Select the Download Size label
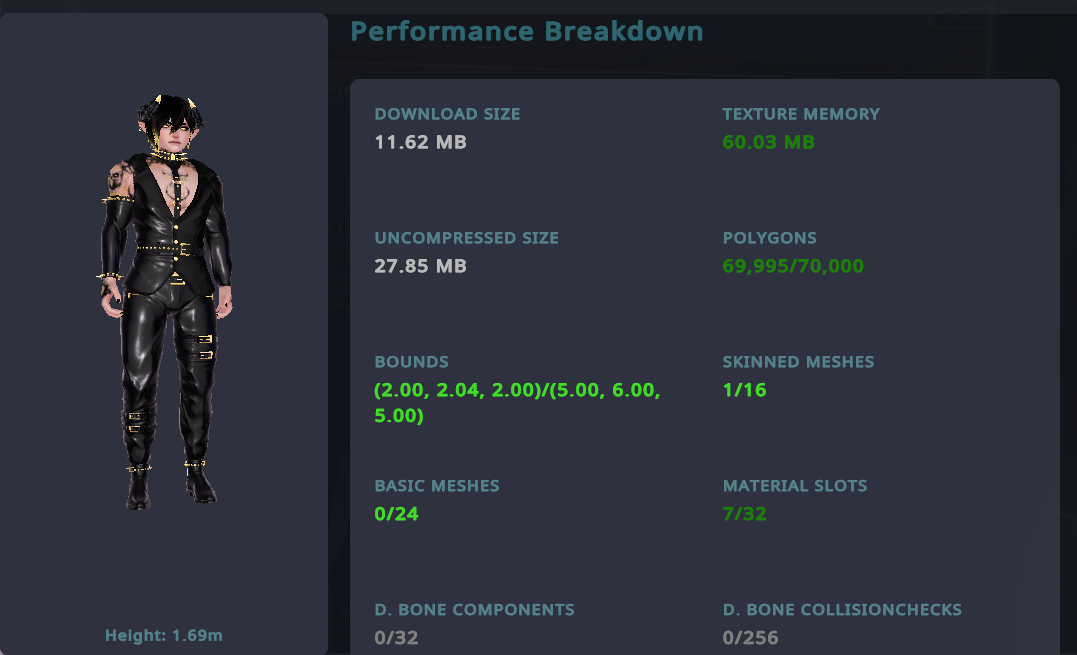 pos(447,114)
